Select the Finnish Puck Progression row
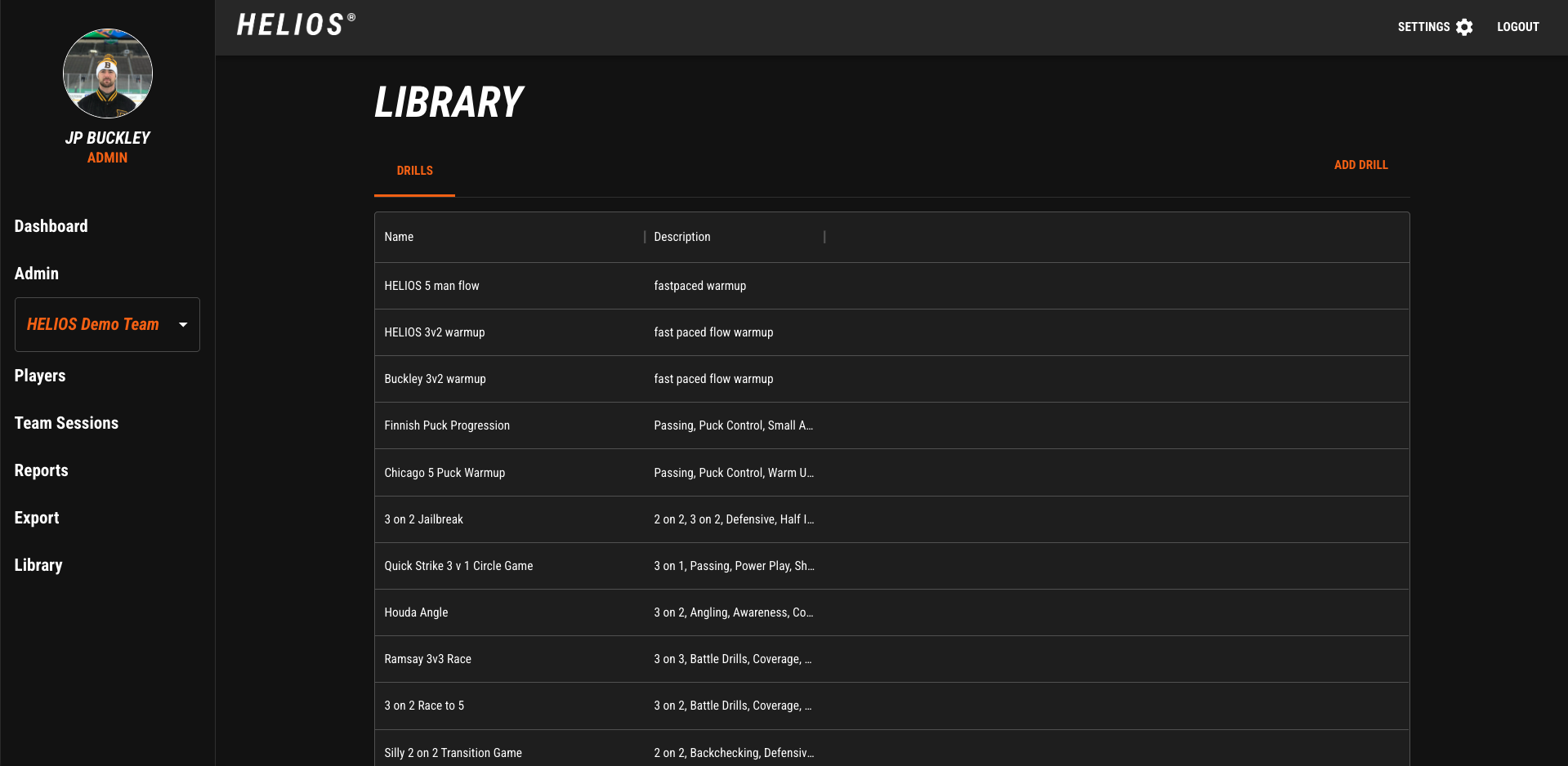This screenshot has width=1568, height=766. coord(447,425)
